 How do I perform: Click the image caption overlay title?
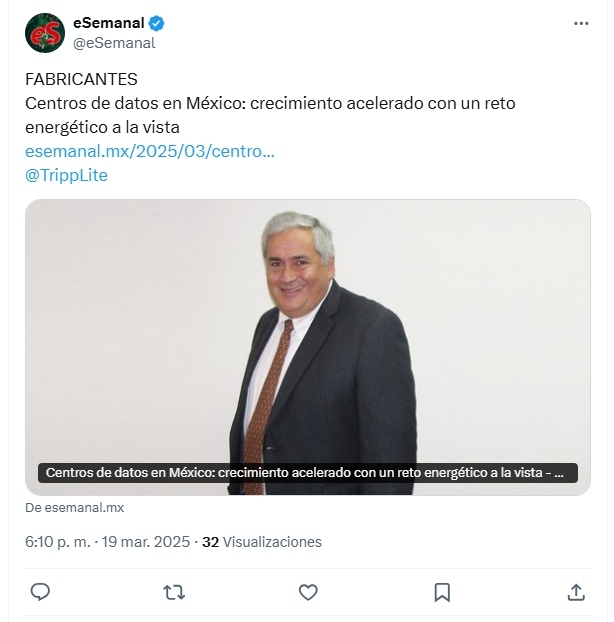[x=307, y=473]
